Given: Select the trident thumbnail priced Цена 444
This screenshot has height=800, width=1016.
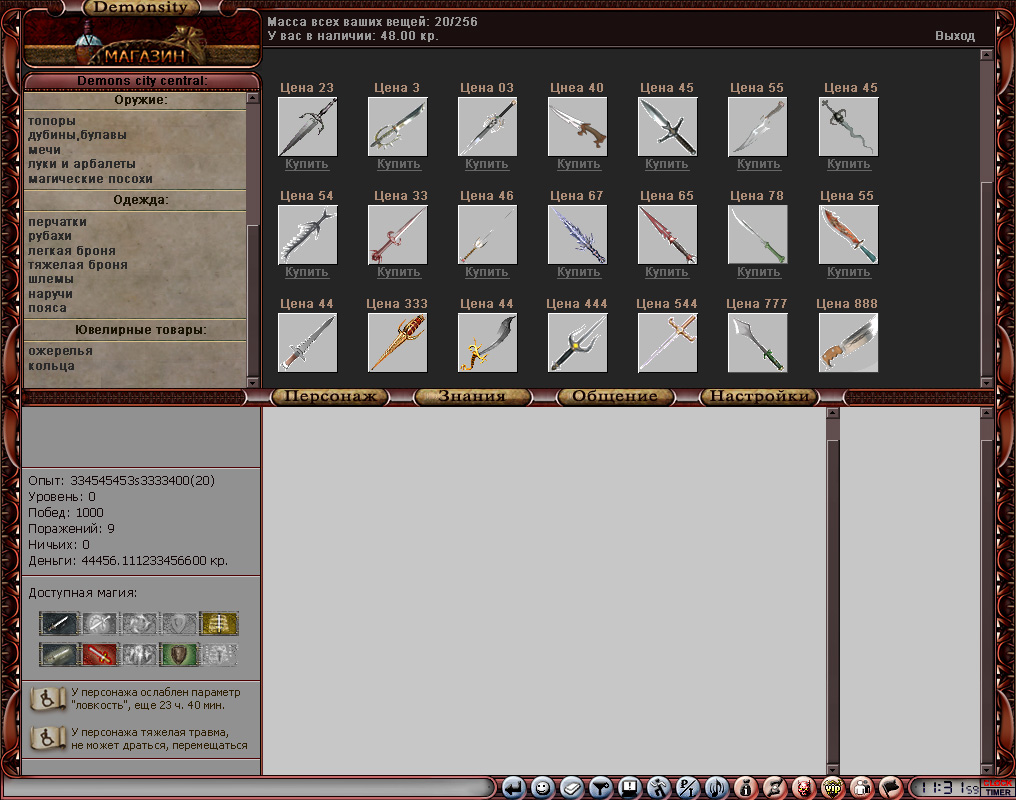Looking at the screenshot, I should click(577, 343).
